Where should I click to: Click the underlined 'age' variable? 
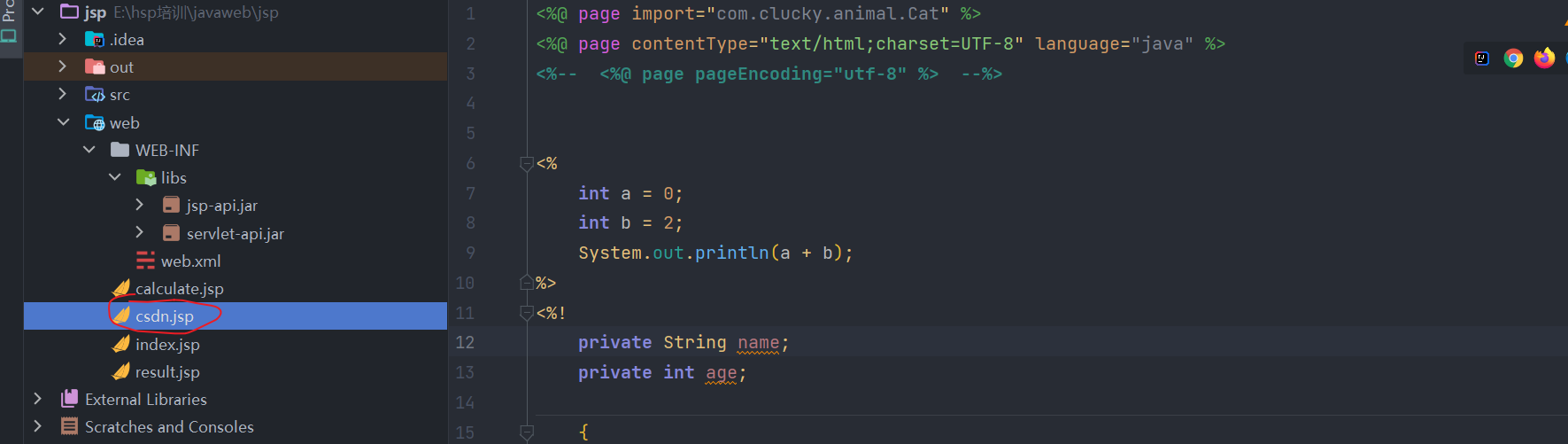click(721, 373)
